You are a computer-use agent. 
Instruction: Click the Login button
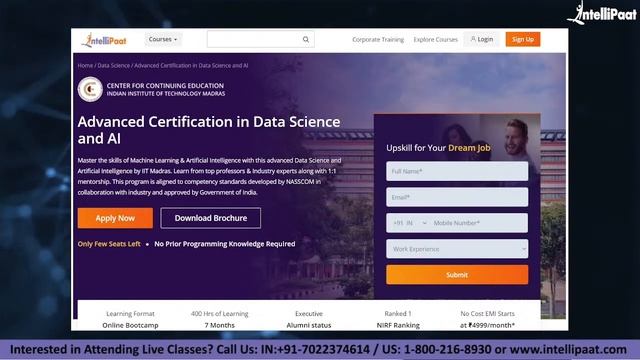tap(482, 39)
